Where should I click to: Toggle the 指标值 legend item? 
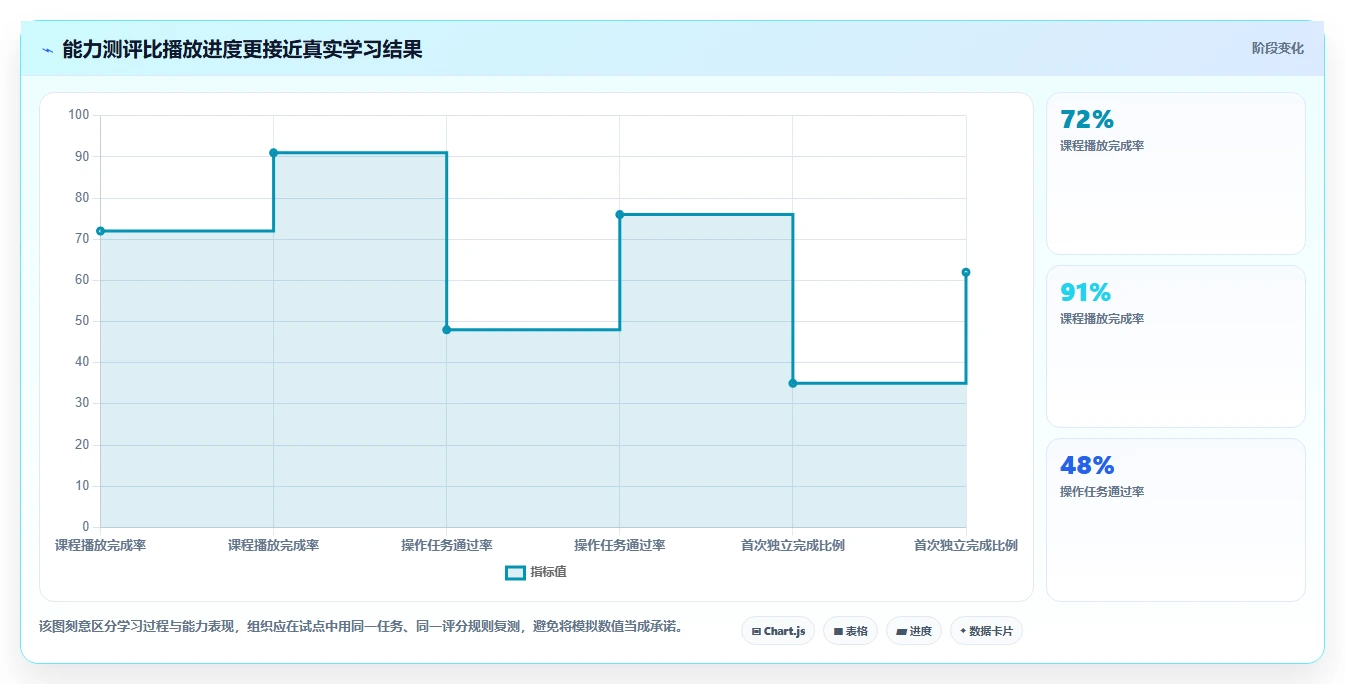[x=536, y=572]
